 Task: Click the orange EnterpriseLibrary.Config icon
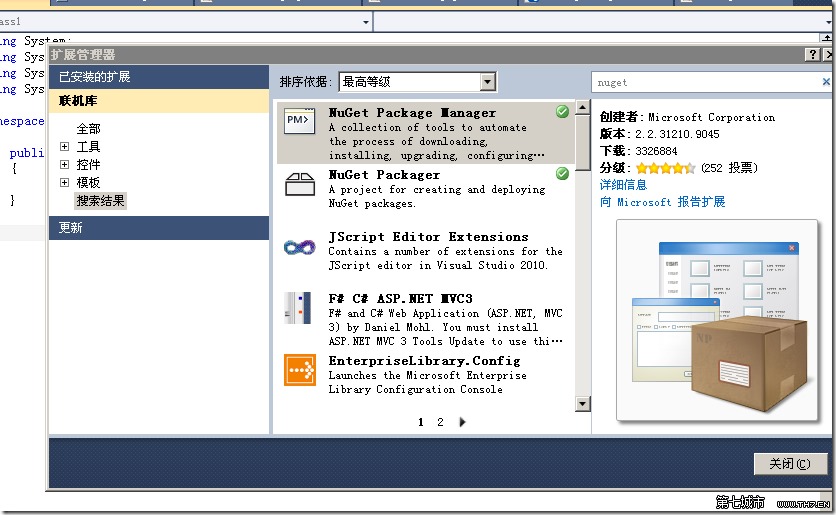(x=300, y=369)
